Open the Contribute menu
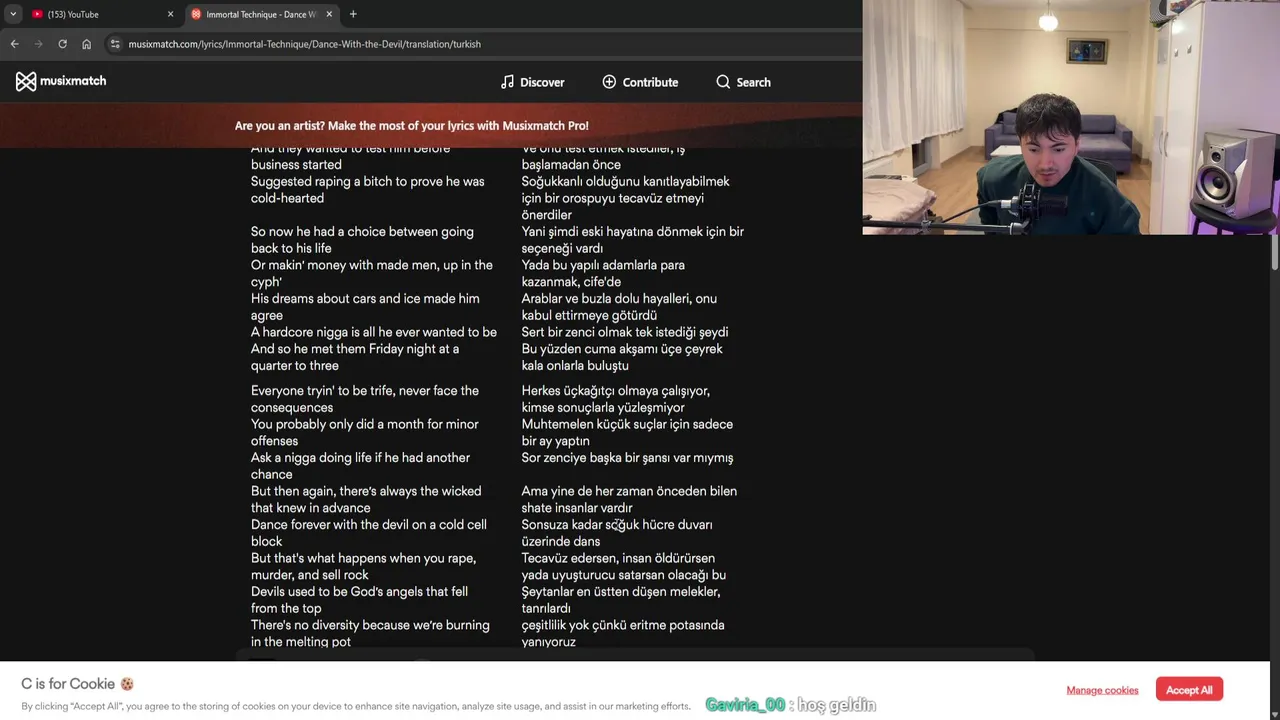 (x=640, y=82)
